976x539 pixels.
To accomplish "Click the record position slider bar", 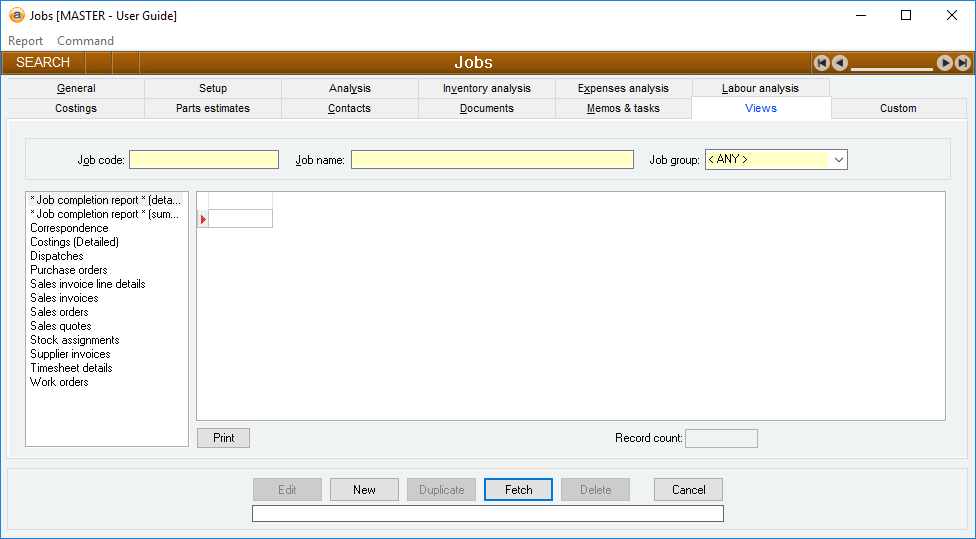I will [891, 68].
